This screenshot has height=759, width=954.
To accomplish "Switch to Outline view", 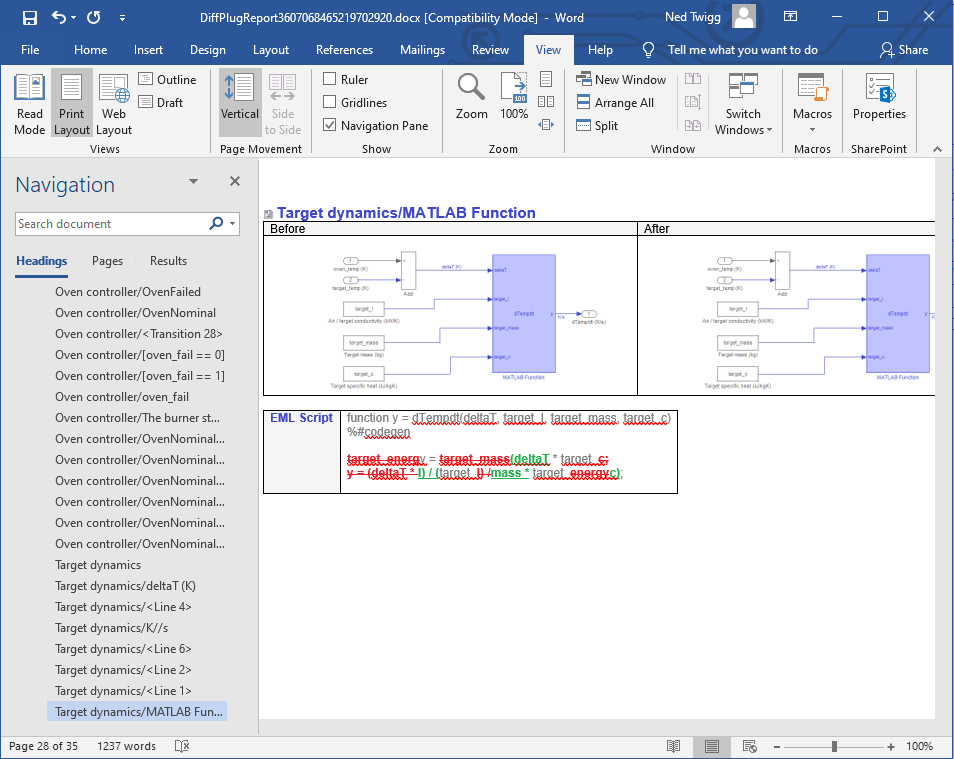I will (167, 80).
